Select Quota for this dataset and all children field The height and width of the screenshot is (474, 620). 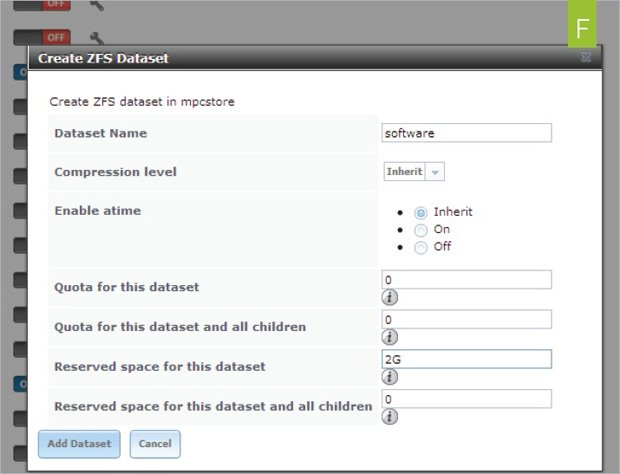point(466,320)
